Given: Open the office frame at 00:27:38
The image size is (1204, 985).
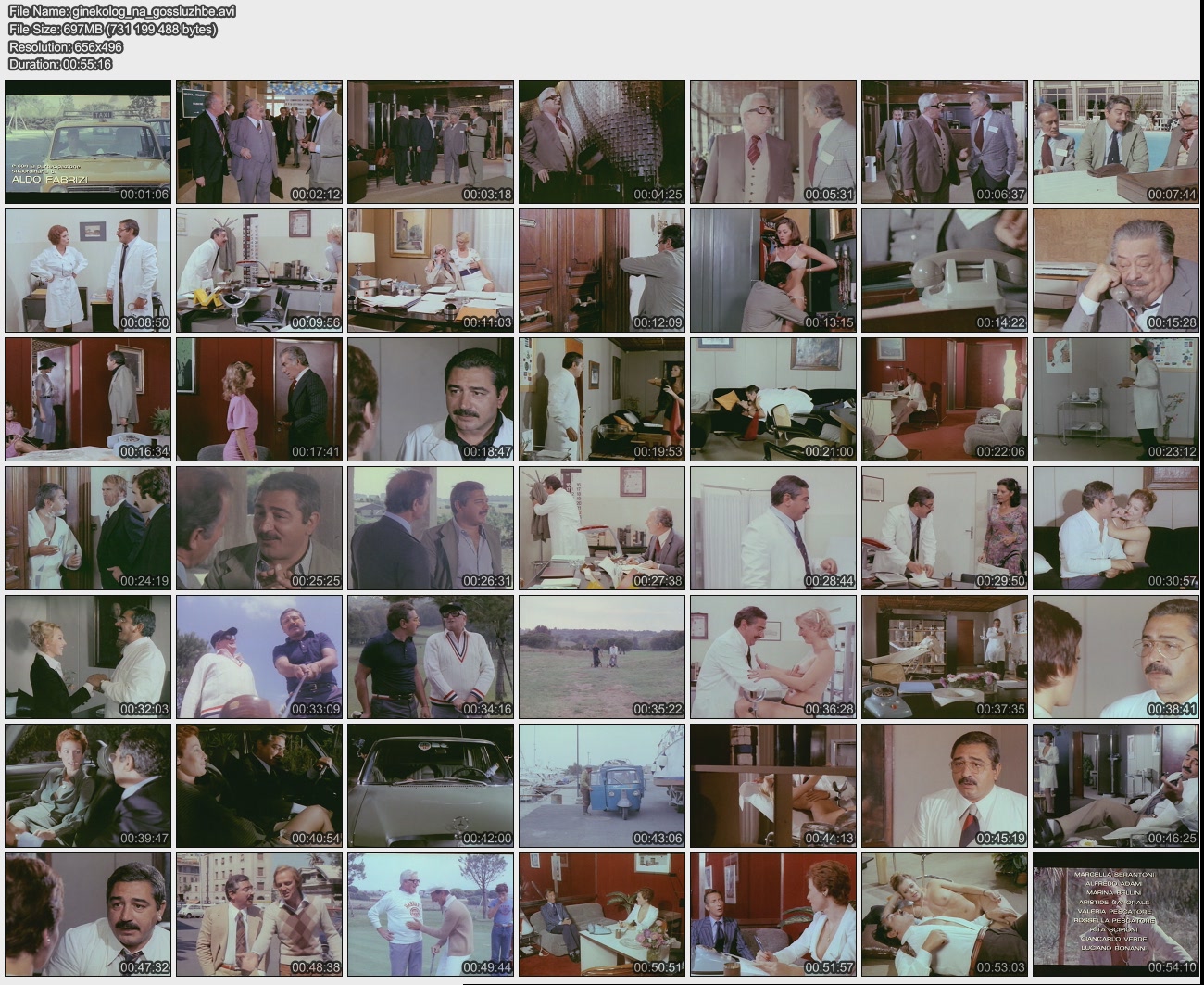Looking at the screenshot, I should (x=602, y=528).
